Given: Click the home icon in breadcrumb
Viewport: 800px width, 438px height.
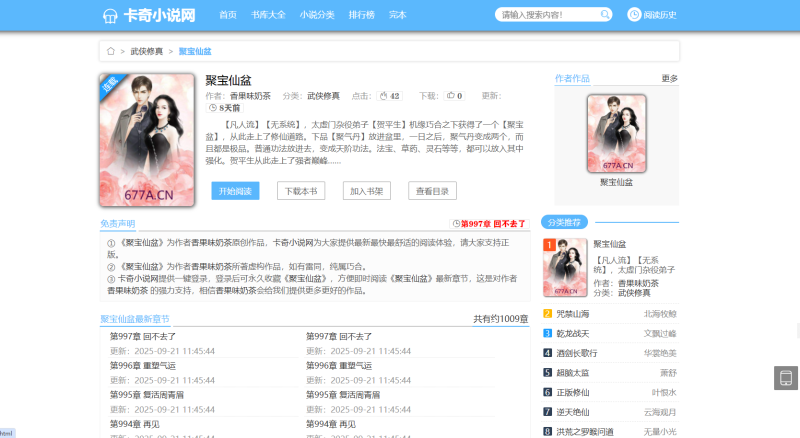Looking at the screenshot, I should pos(111,51).
